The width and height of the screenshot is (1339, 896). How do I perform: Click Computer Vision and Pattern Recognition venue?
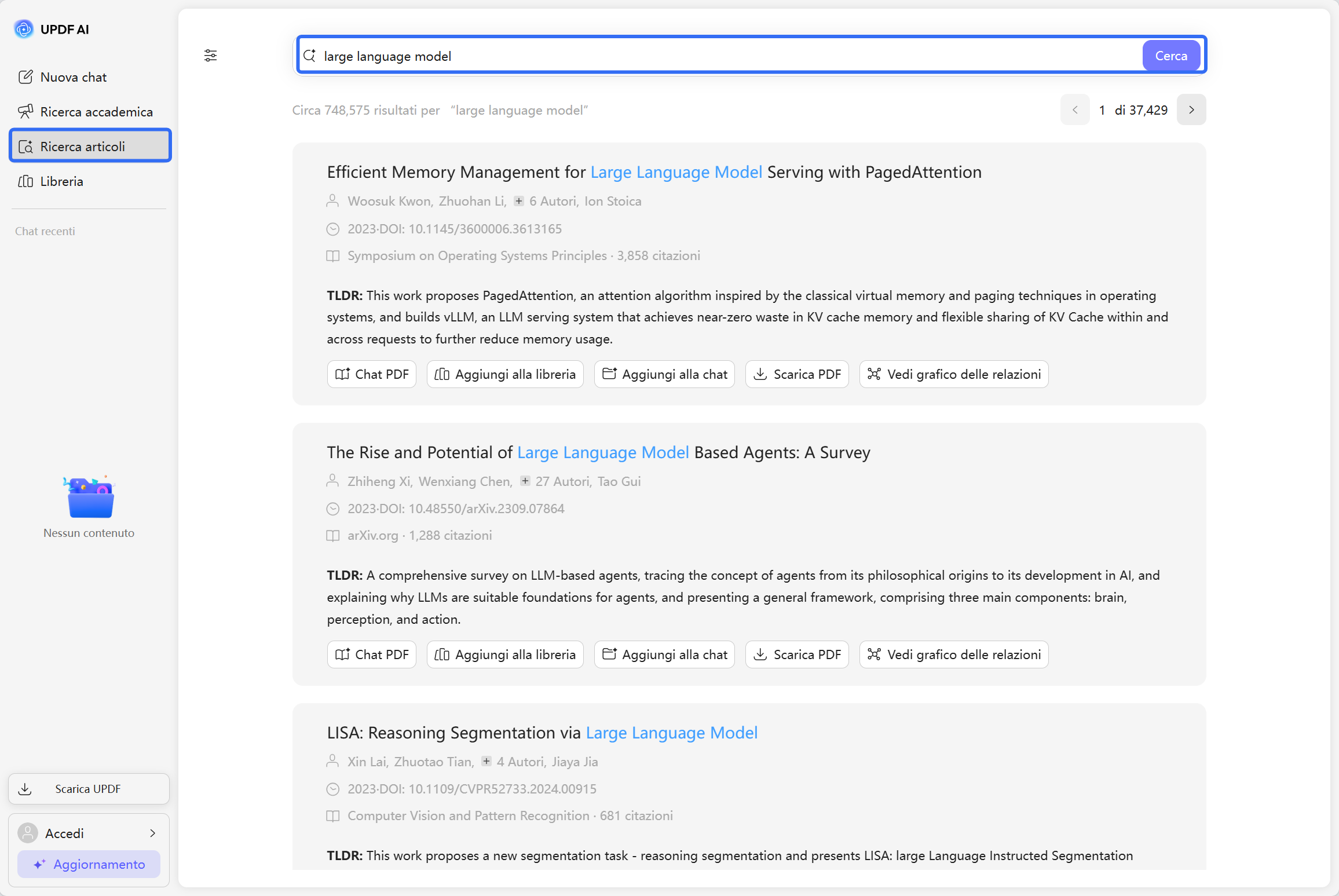pos(468,815)
